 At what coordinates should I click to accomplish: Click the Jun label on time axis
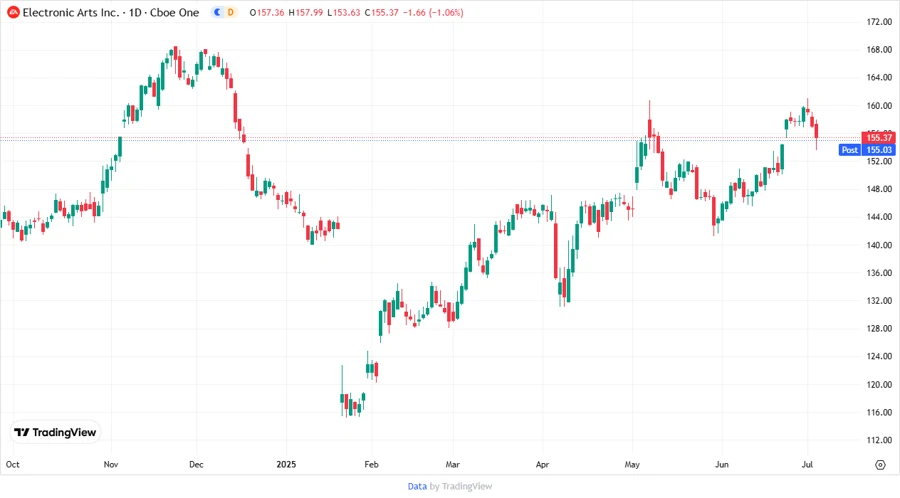721,464
